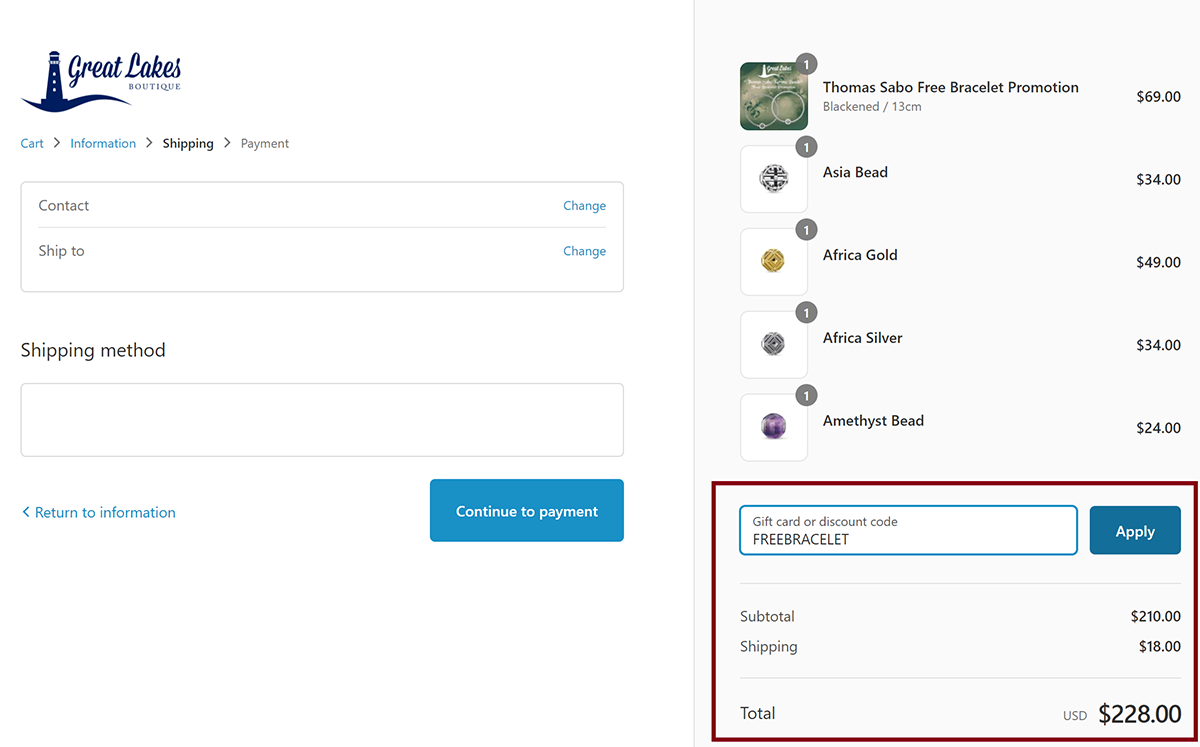
Task: Open the Africa Silver product thumbnail
Action: coord(774,345)
